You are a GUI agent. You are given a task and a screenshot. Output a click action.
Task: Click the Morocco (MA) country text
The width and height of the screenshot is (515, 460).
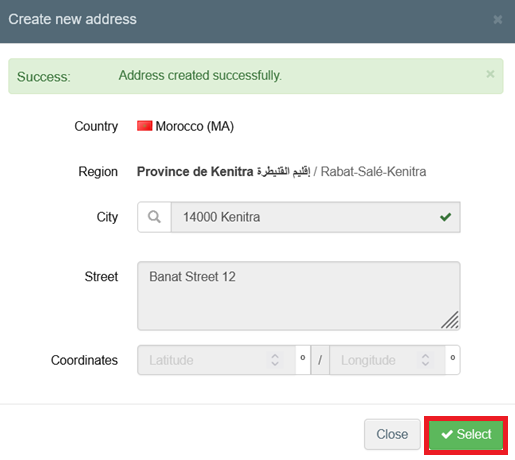195,126
